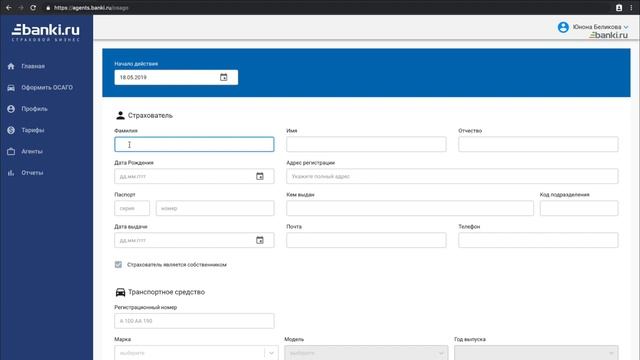Screen dimensions: 640x360
Task: Click the bar chart icon next to Отчеты
Action: click(11, 173)
